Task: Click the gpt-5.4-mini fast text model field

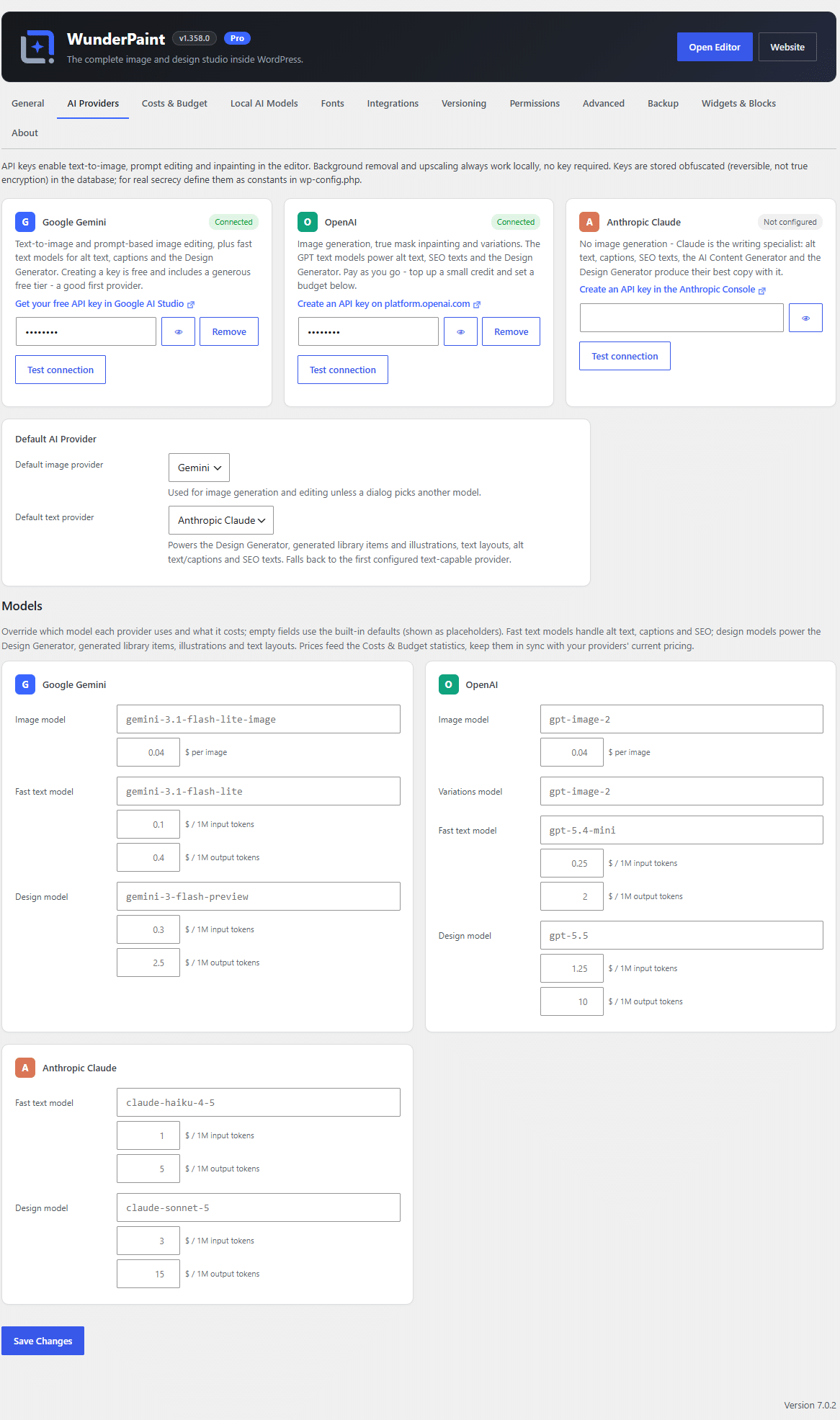Action: point(682,830)
